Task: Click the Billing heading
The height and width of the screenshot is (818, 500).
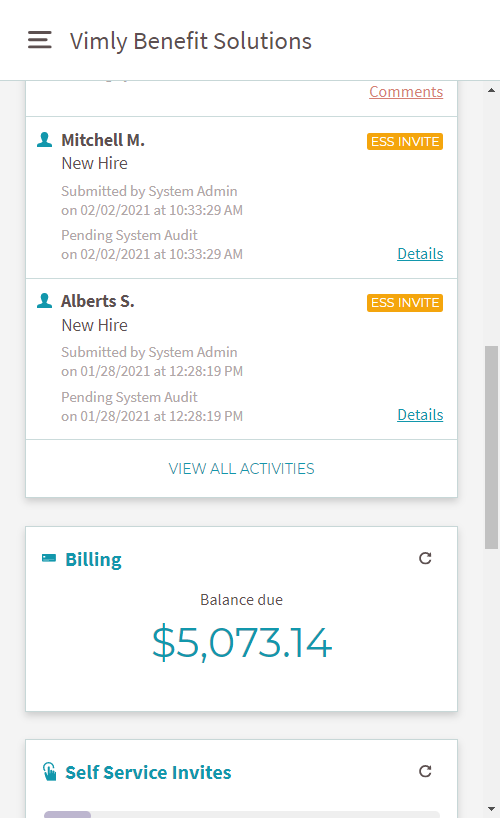Action: (93, 559)
